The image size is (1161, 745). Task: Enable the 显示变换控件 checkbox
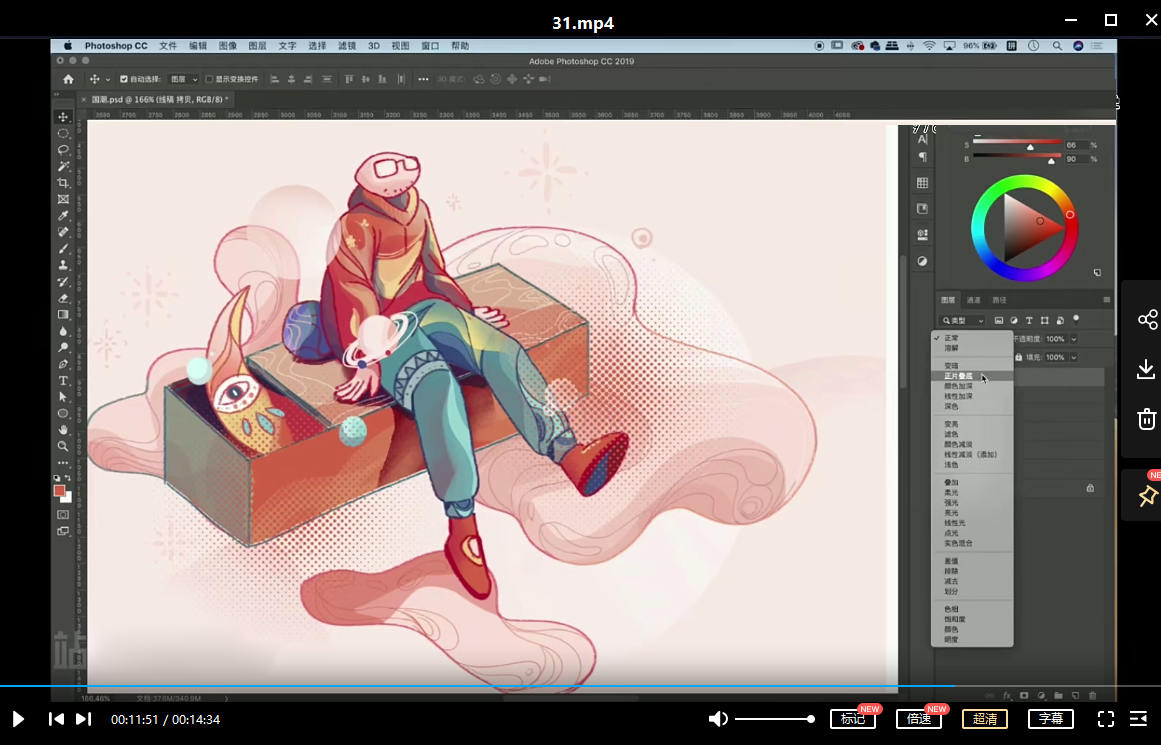coord(209,79)
